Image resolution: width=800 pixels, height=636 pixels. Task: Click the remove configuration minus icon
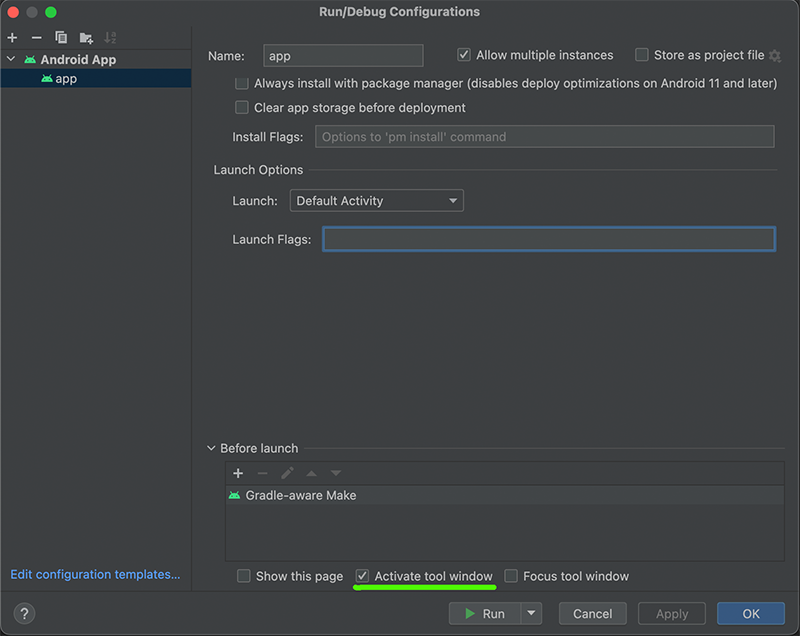(x=36, y=38)
